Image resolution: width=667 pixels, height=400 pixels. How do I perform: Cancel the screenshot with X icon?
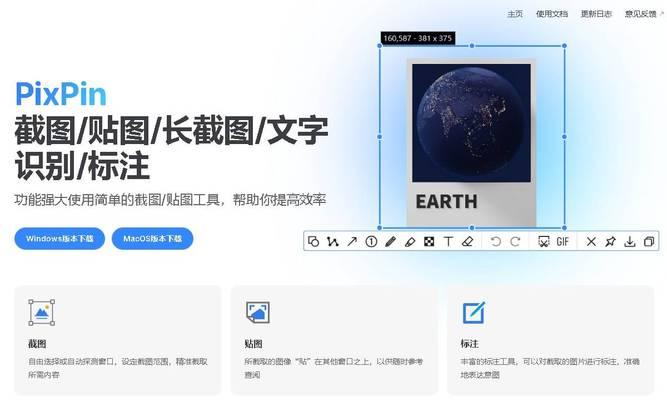pos(591,242)
